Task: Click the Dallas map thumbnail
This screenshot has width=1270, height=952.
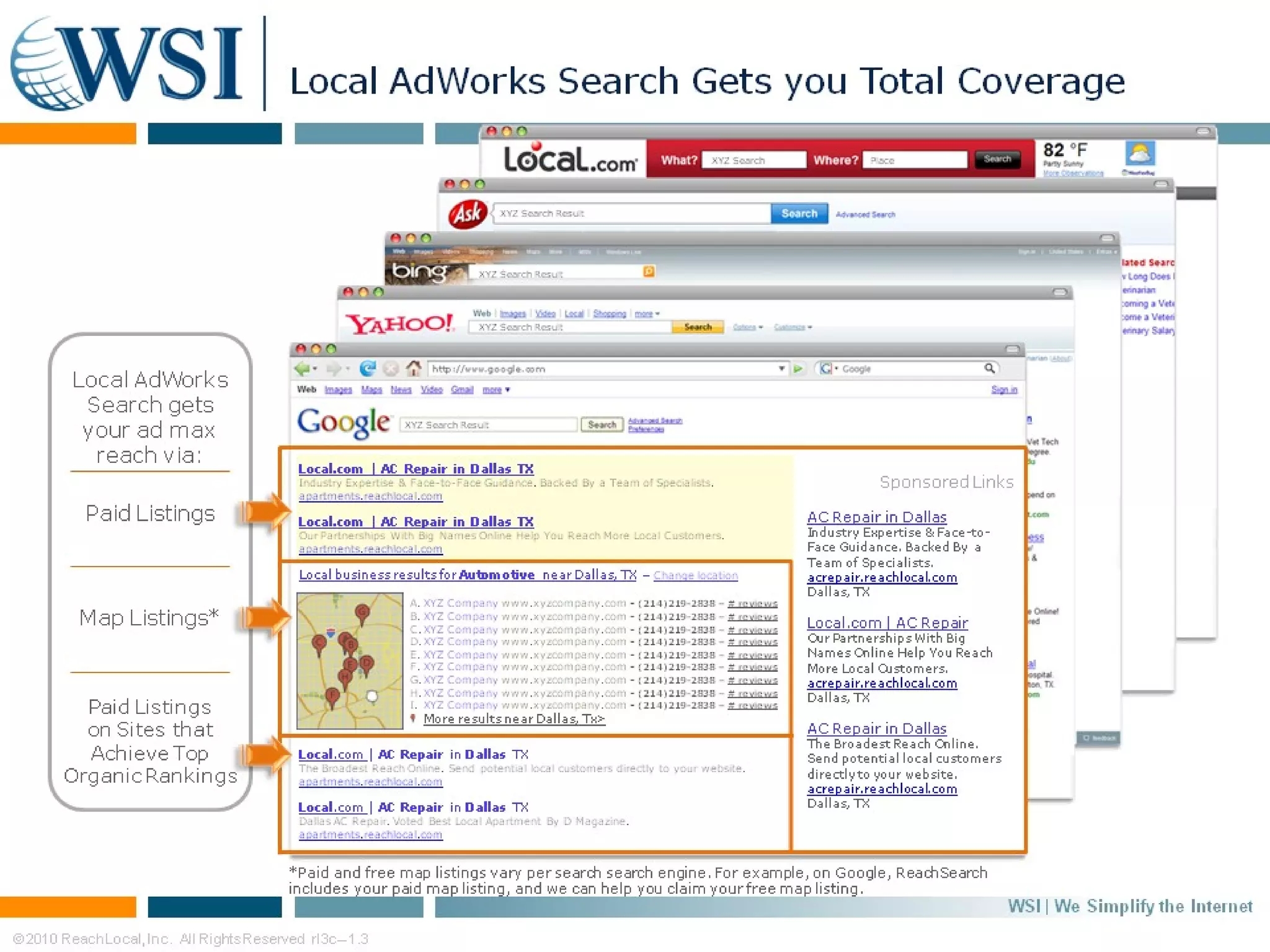Action: pyautogui.click(x=350, y=661)
